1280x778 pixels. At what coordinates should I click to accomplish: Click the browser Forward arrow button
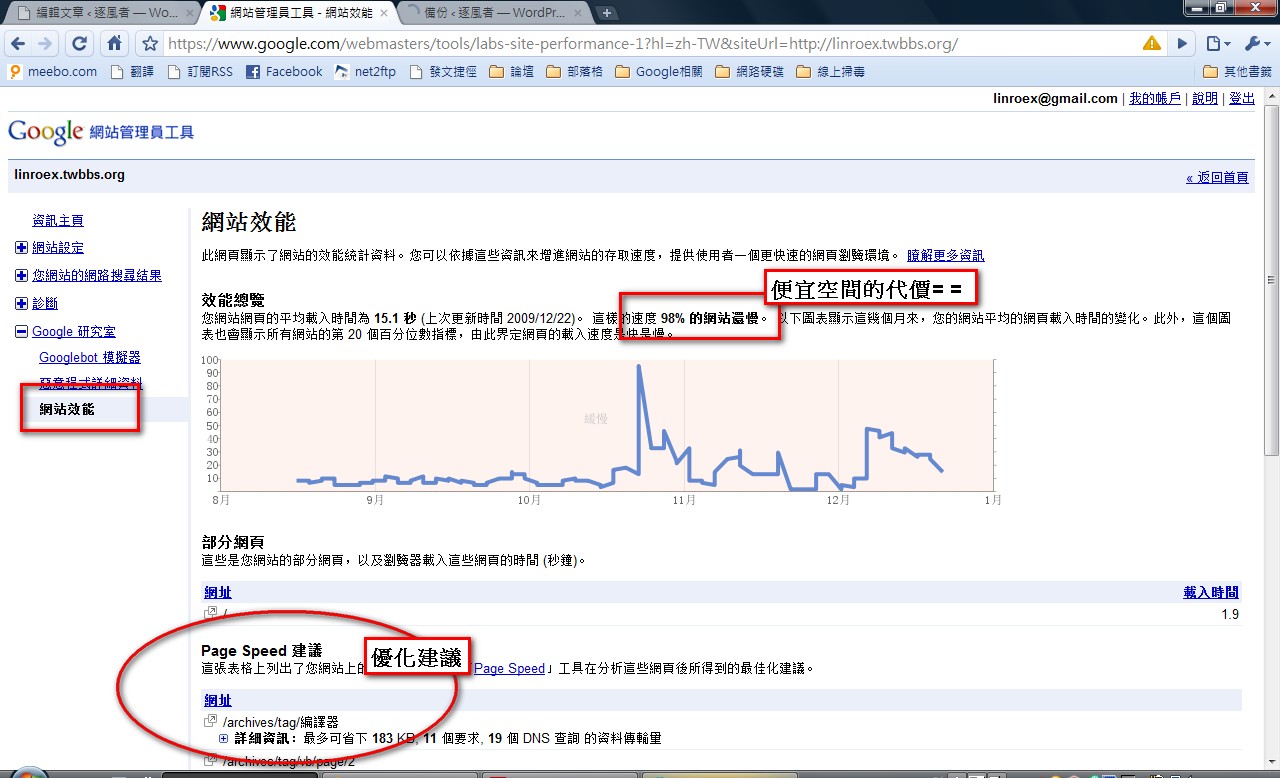click(45, 44)
